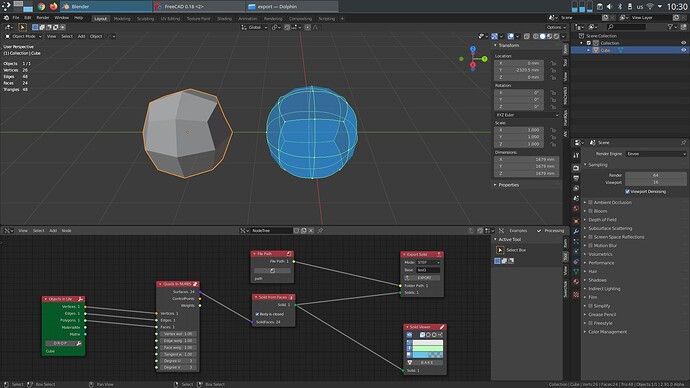Enable Bloom checkbox

[591, 211]
